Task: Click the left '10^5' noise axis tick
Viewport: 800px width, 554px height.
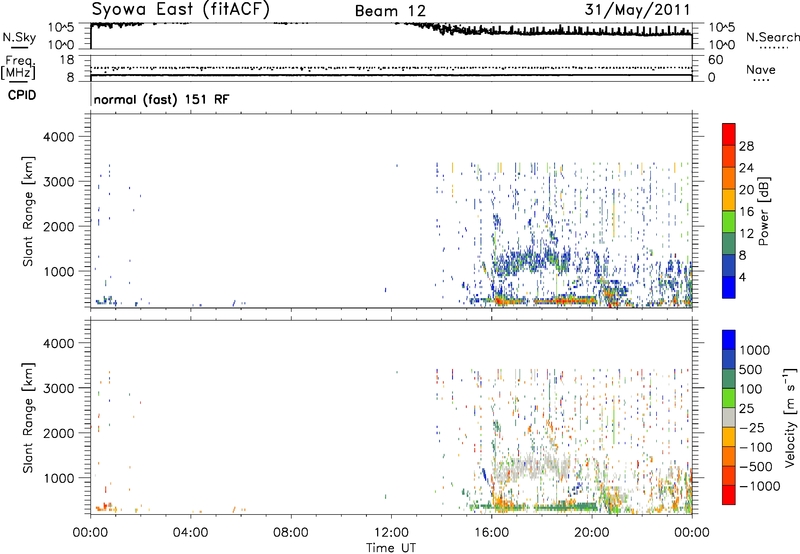Action: tap(61, 28)
